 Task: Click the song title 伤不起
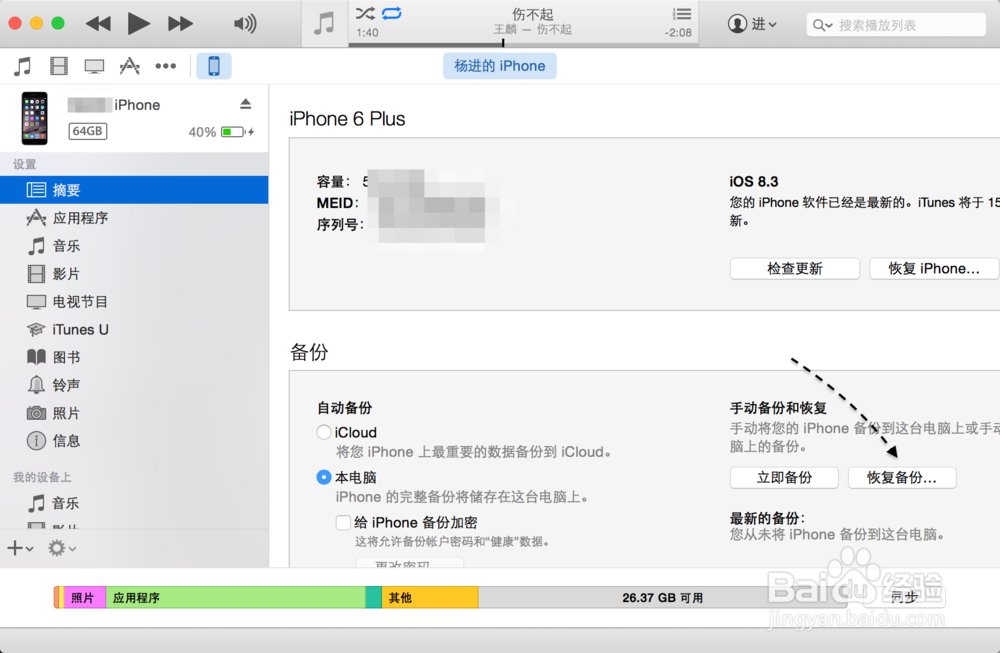coord(533,13)
